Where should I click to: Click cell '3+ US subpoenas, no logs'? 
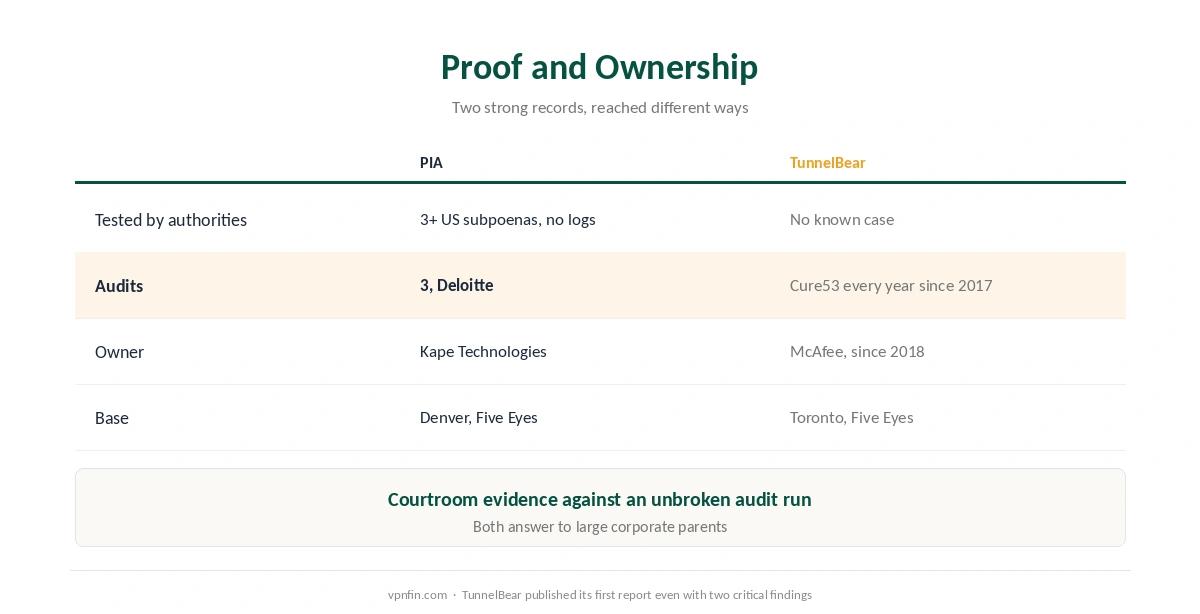[x=508, y=220]
